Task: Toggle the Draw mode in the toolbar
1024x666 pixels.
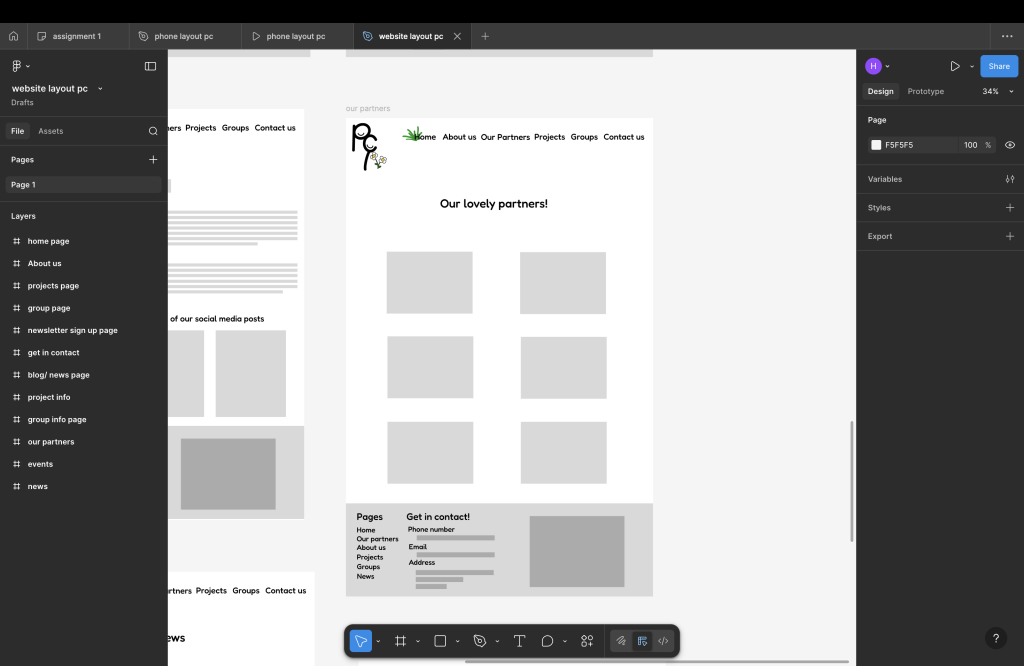Action: tap(621, 641)
